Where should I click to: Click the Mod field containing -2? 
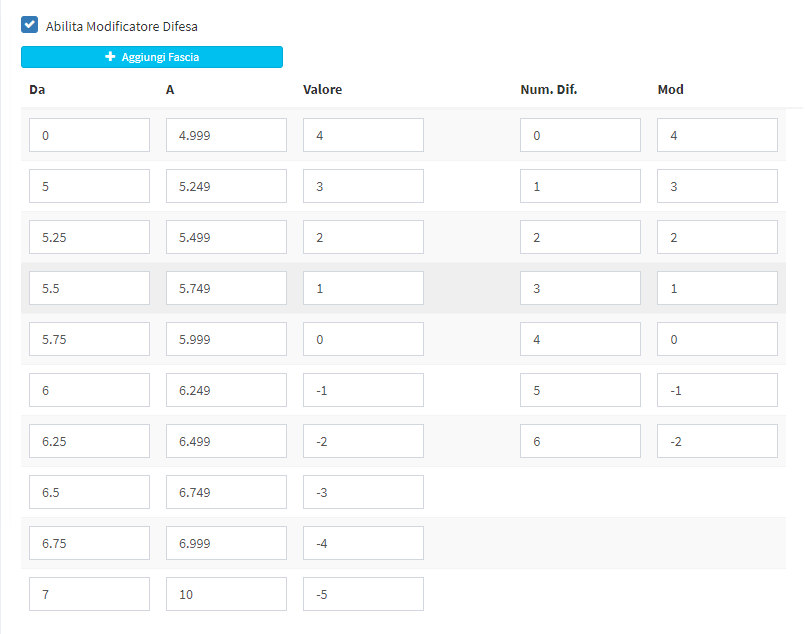717,441
